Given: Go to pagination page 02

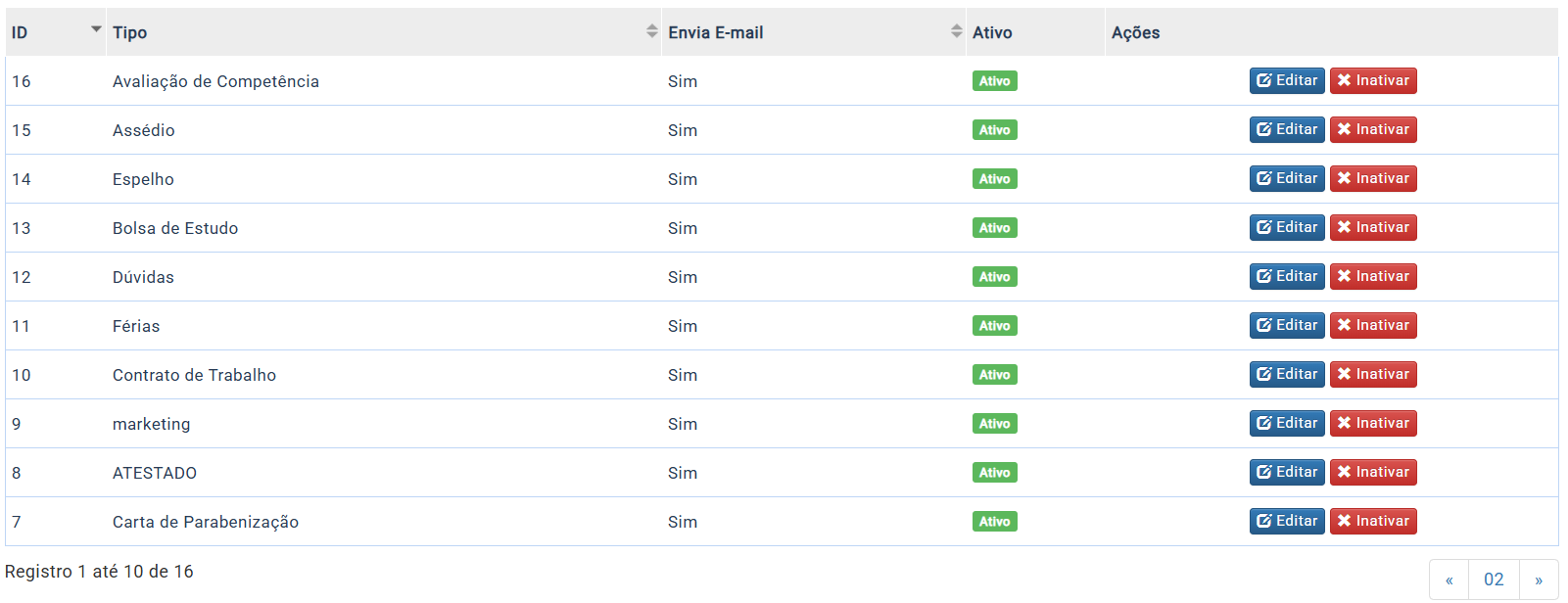Looking at the screenshot, I should point(1494,580).
